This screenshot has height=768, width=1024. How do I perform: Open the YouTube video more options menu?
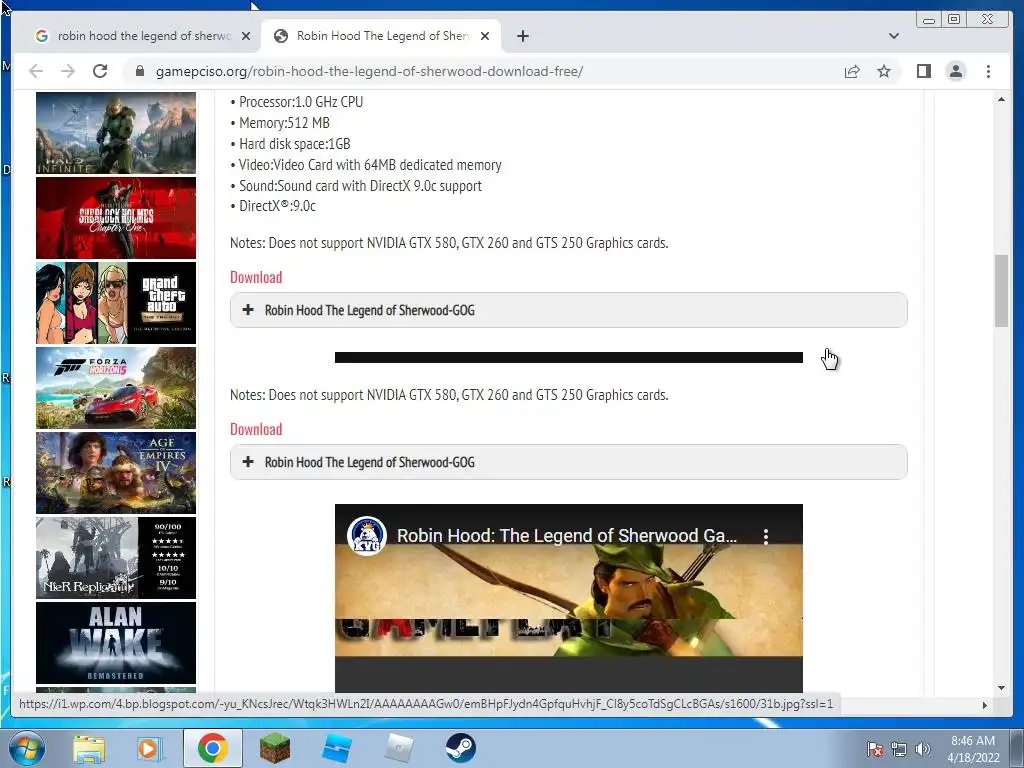765,536
